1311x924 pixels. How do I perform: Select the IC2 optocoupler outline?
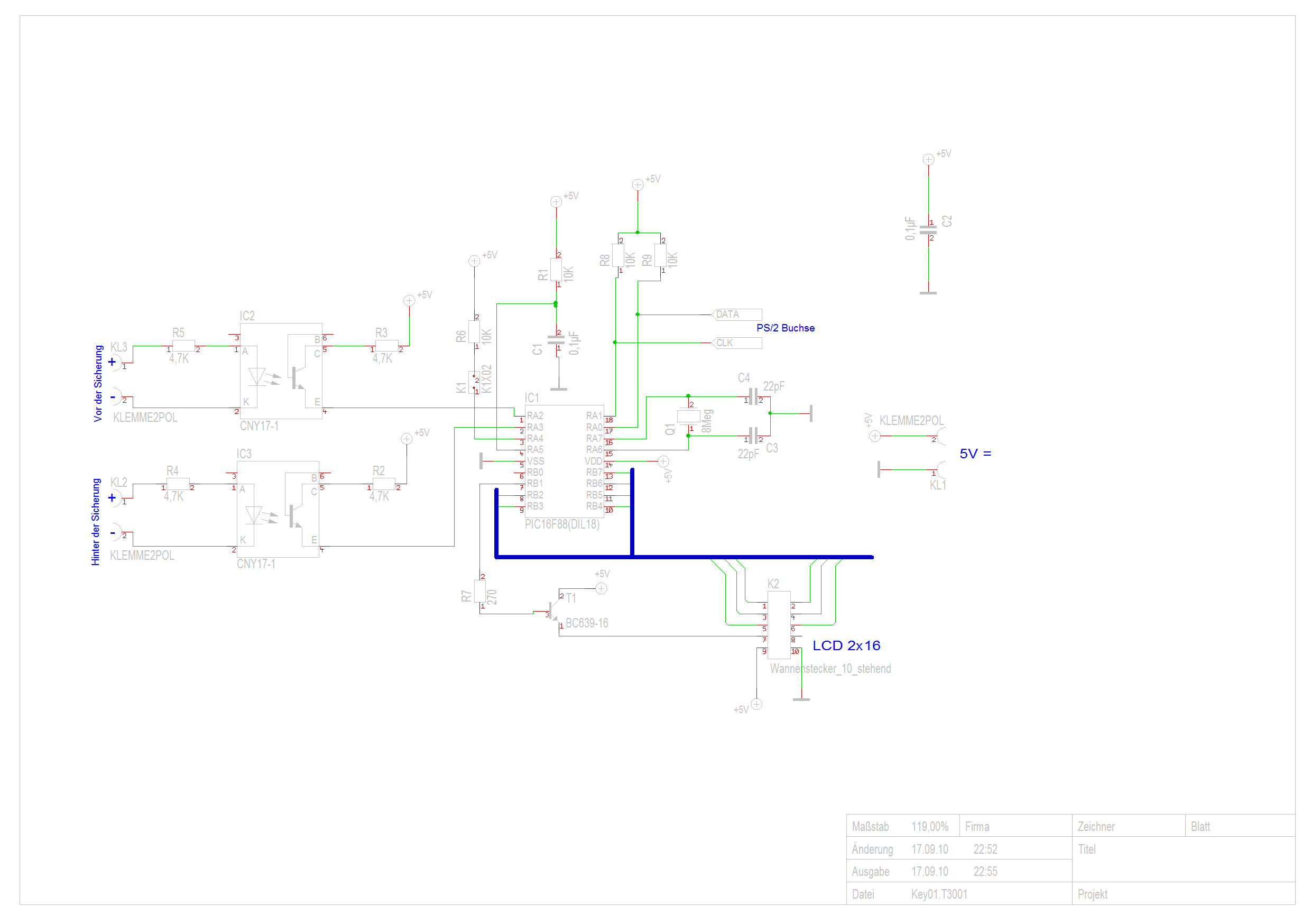281,371
